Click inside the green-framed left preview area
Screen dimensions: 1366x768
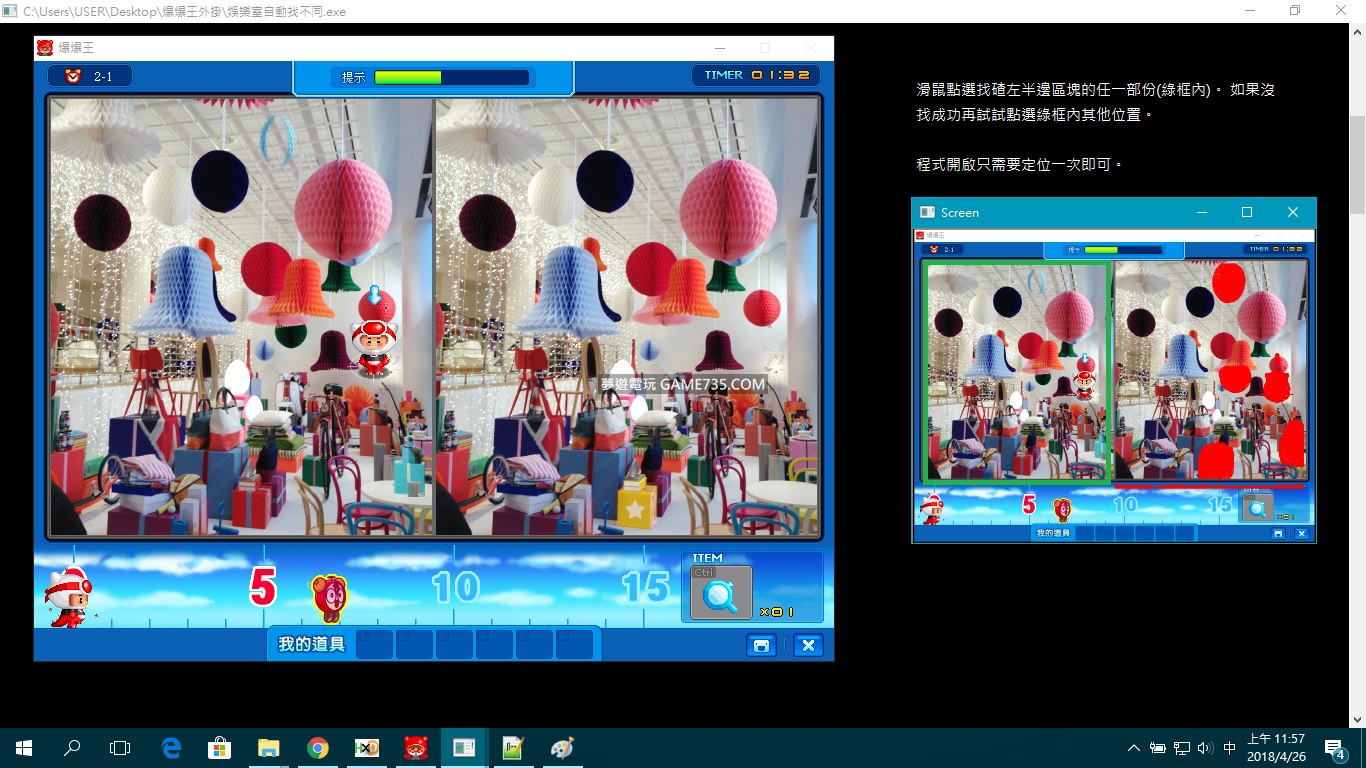pyautogui.click(x=1018, y=370)
